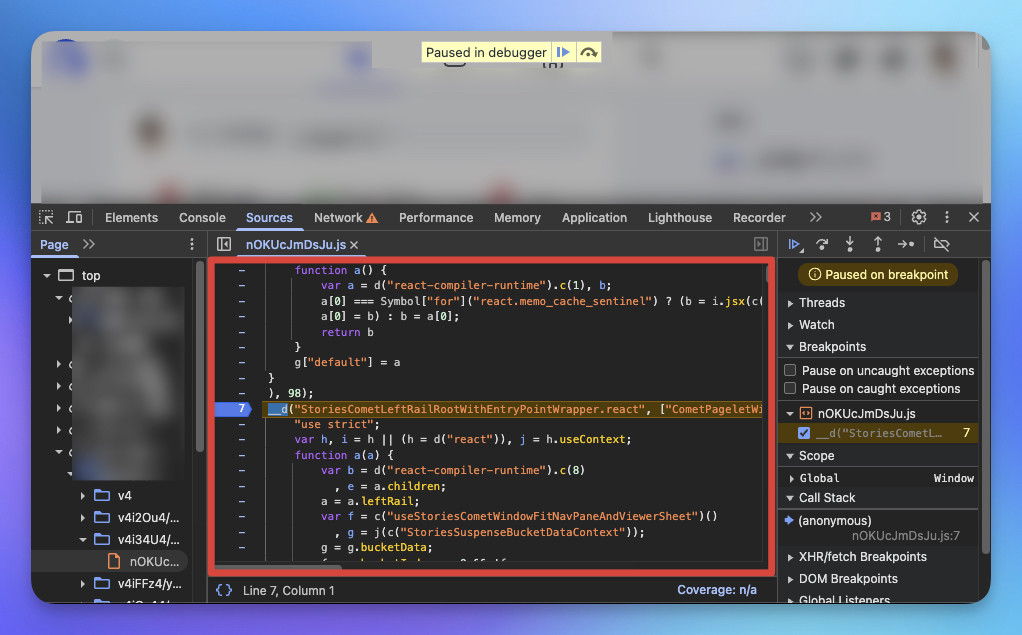Image resolution: width=1022 pixels, height=635 pixels.
Task: Click the Step out of function icon
Action: [x=878, y=244]
